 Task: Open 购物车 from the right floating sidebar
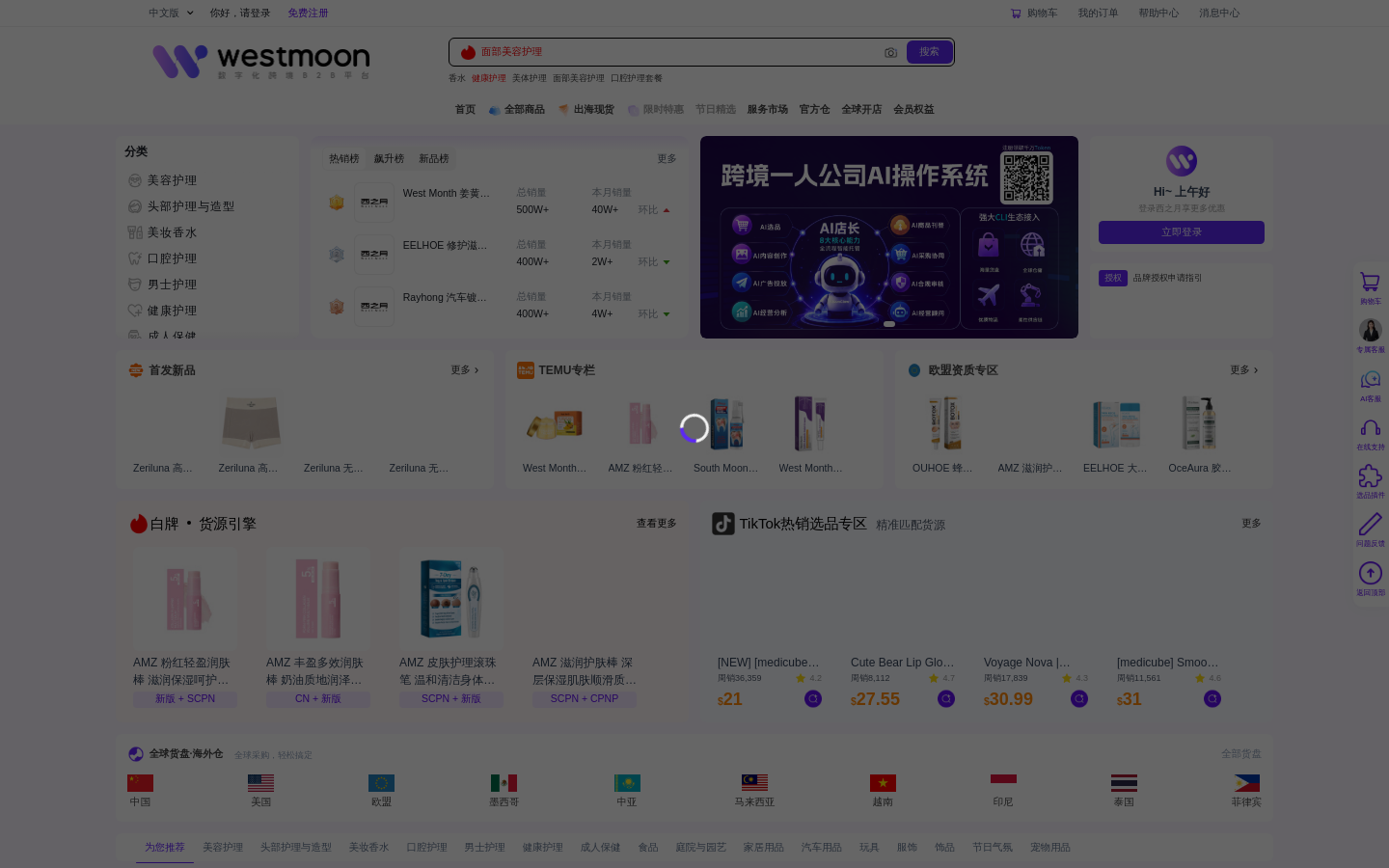(x=1370, y=288)
